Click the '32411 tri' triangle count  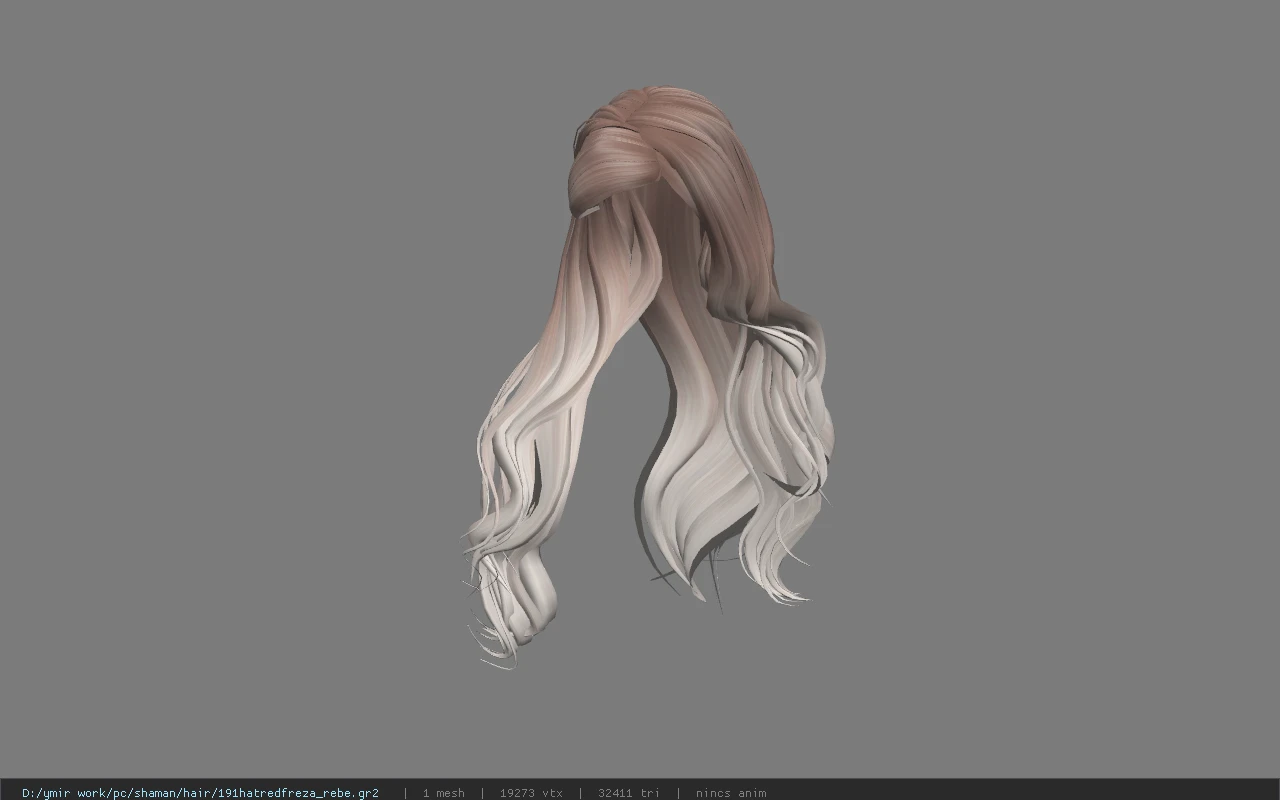tap(628, 793)
